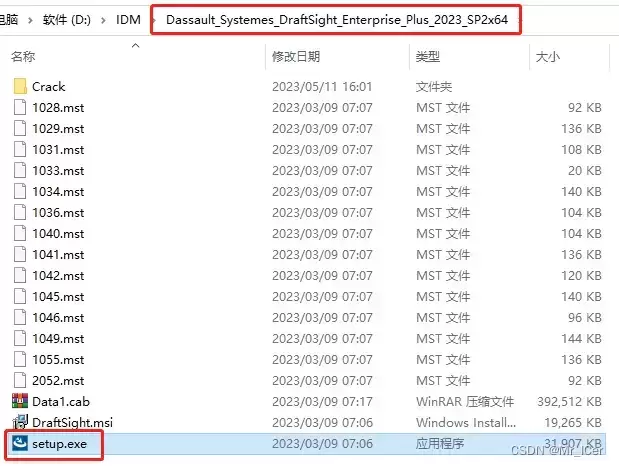Select the 1045.mst file icon
Image resolution: width=619 pixels, height=466 pixels.
[20, 296]
